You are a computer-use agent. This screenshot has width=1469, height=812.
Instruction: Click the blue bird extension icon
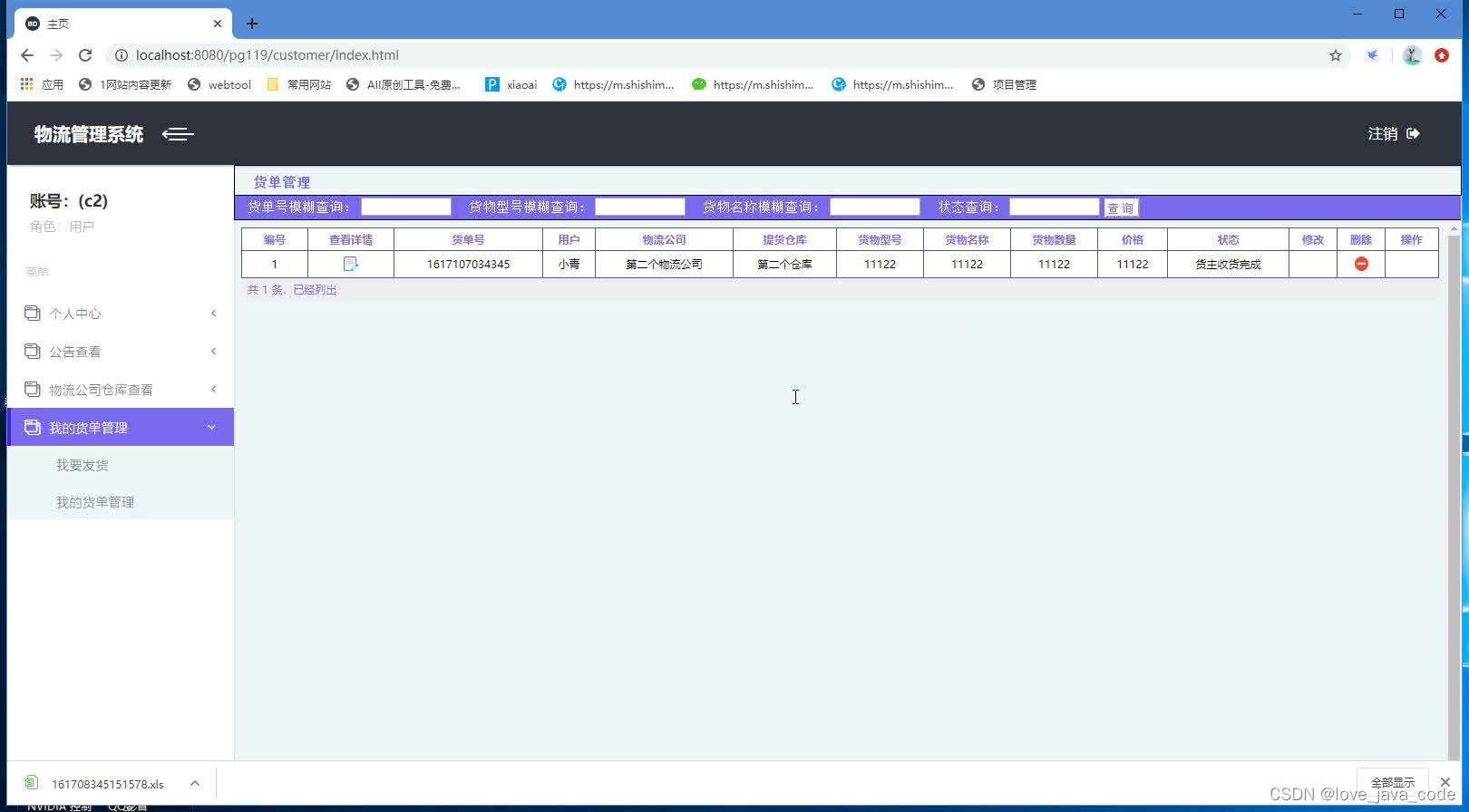[1373, 55]
